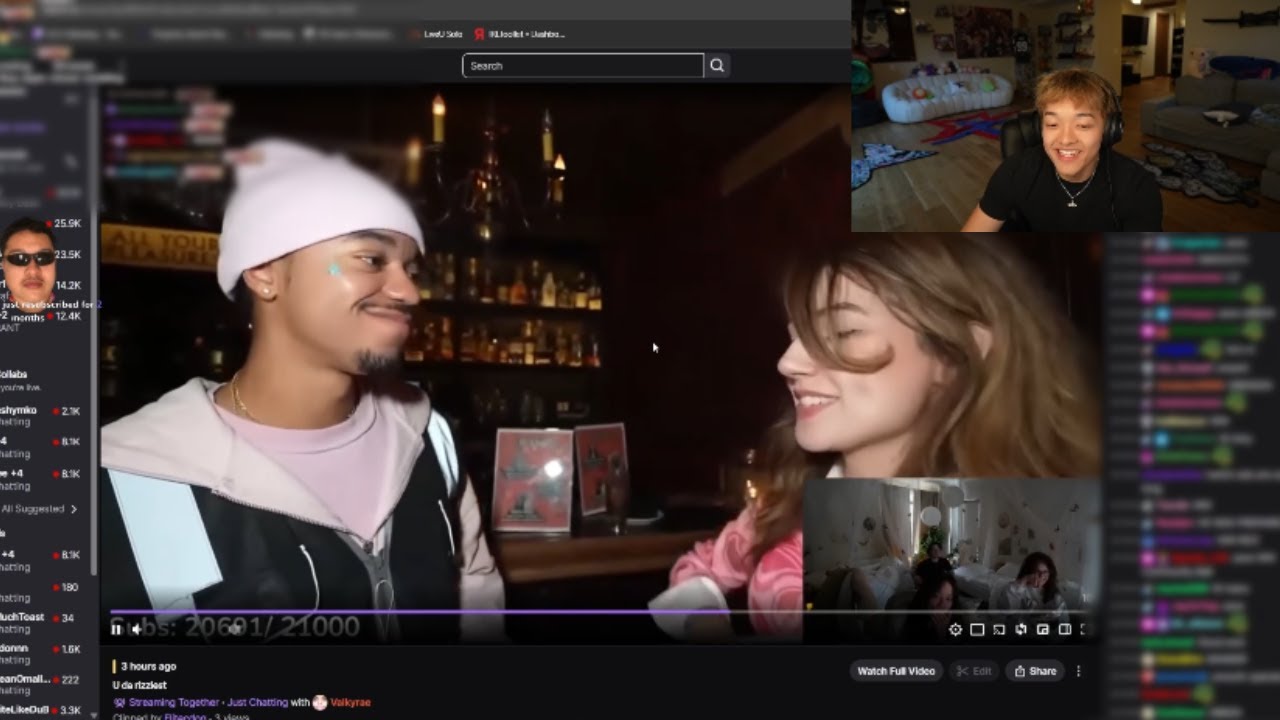Click Valkyrae's small avatar icon
Viewport: 1280px width, 720px height.
[x=320, y=703]
